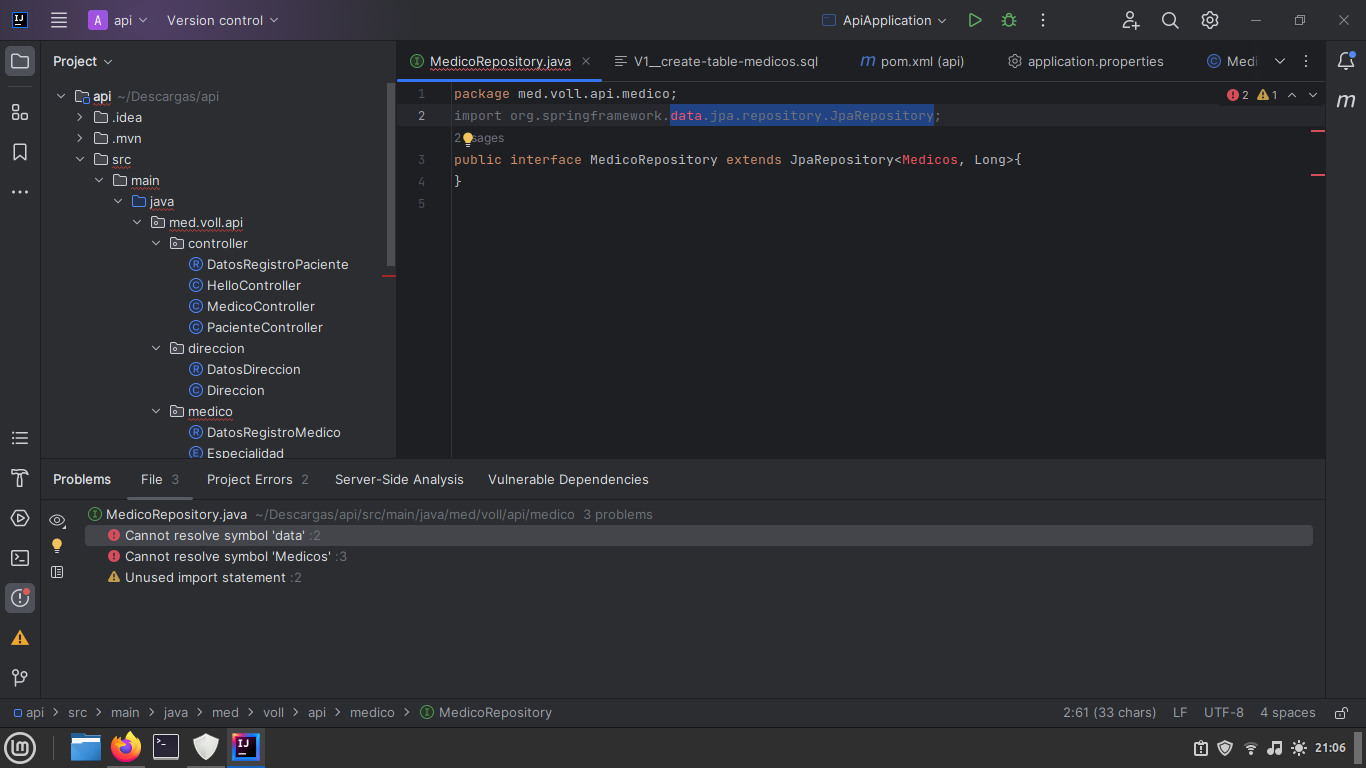Screen dimensions: 1366x768
Task: Open the Project view dropdown
Action: tap(83, 61)
